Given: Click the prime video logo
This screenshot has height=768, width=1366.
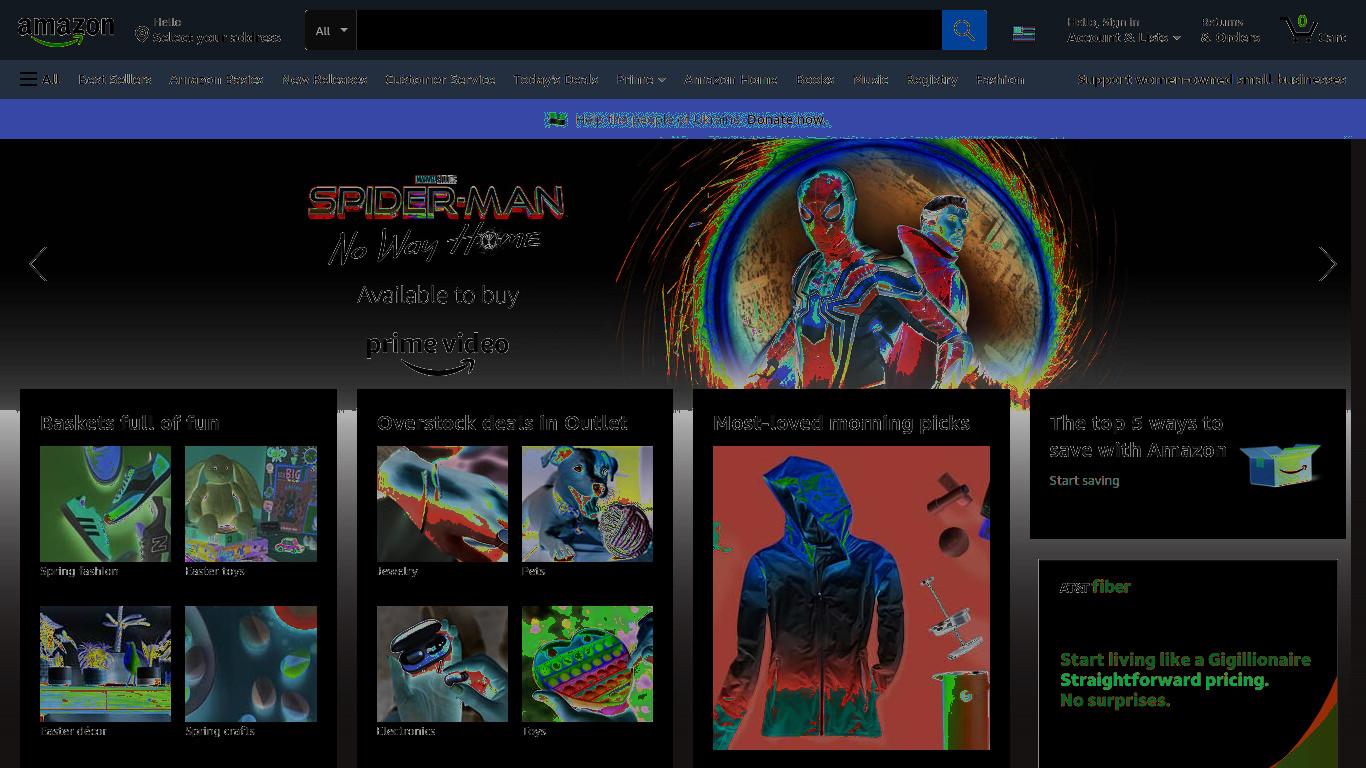Looking at the screenshot, I should [x=438, y=353].
